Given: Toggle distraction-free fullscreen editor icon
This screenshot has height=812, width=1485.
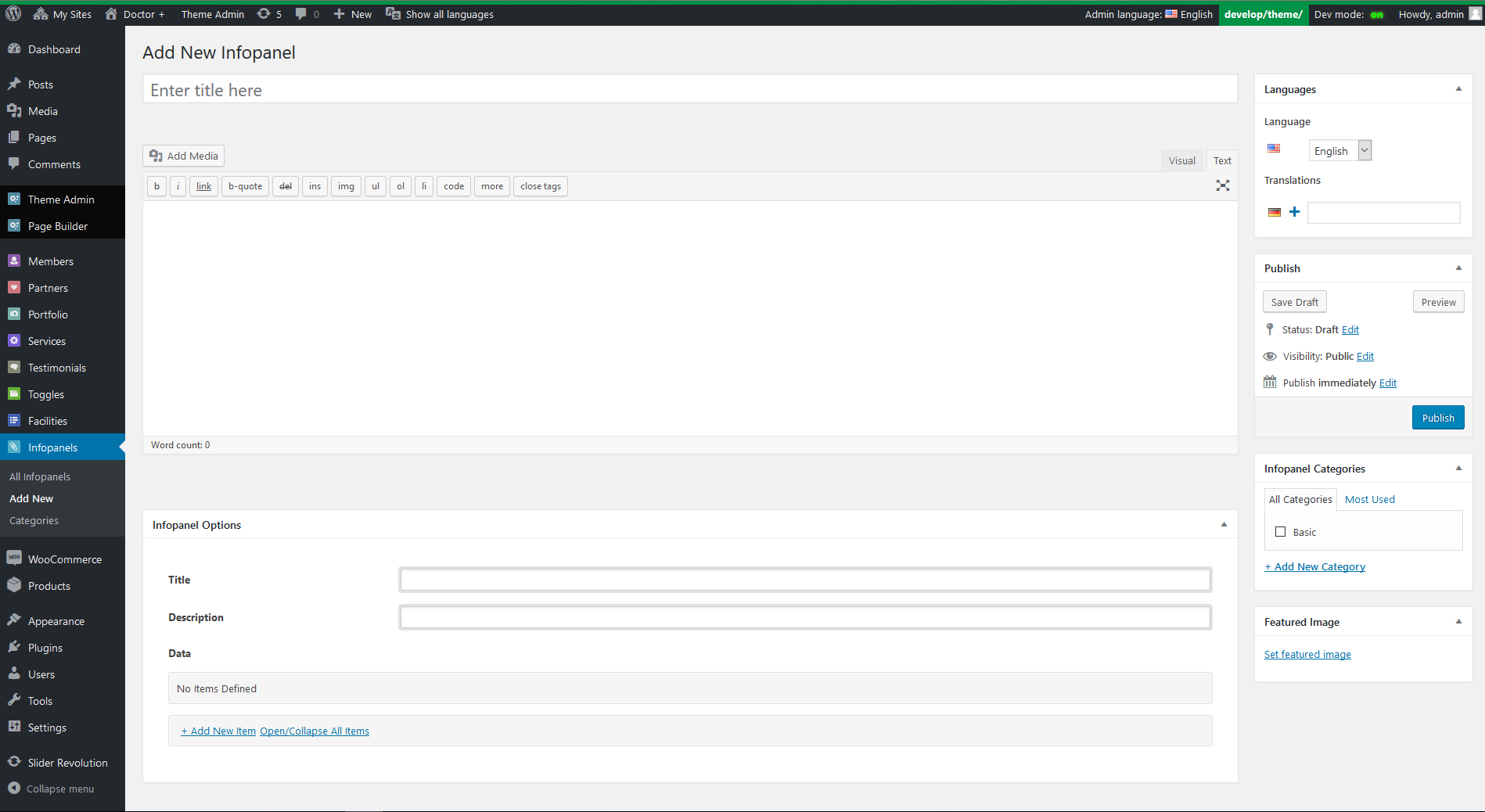Looking at the screenshot, I should [x=1223, y=185].
